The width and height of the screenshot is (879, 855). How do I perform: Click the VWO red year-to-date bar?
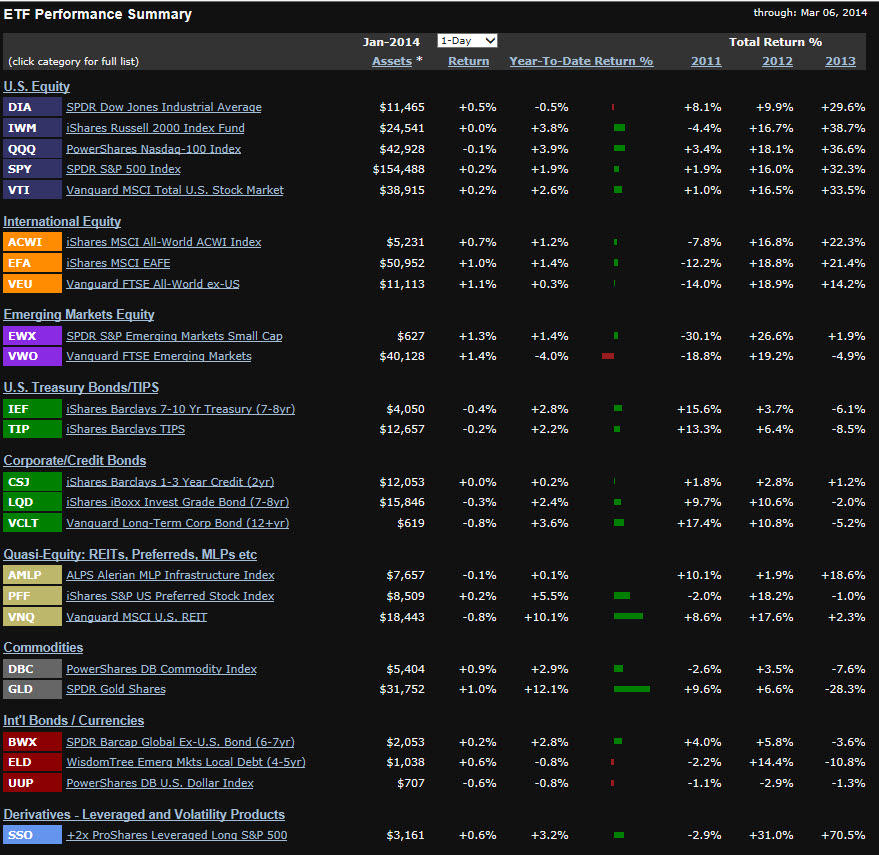(x=608, y=356)
